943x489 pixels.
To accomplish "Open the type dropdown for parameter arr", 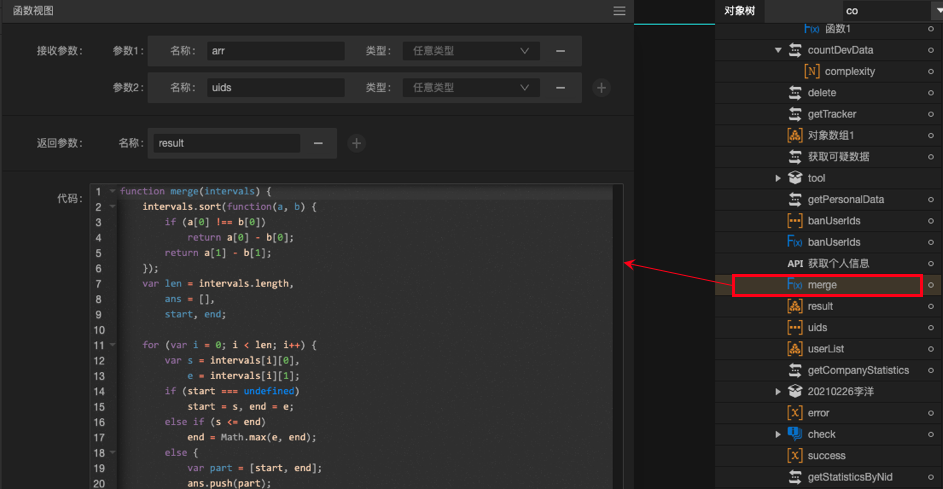I will (x=471, y=51).
